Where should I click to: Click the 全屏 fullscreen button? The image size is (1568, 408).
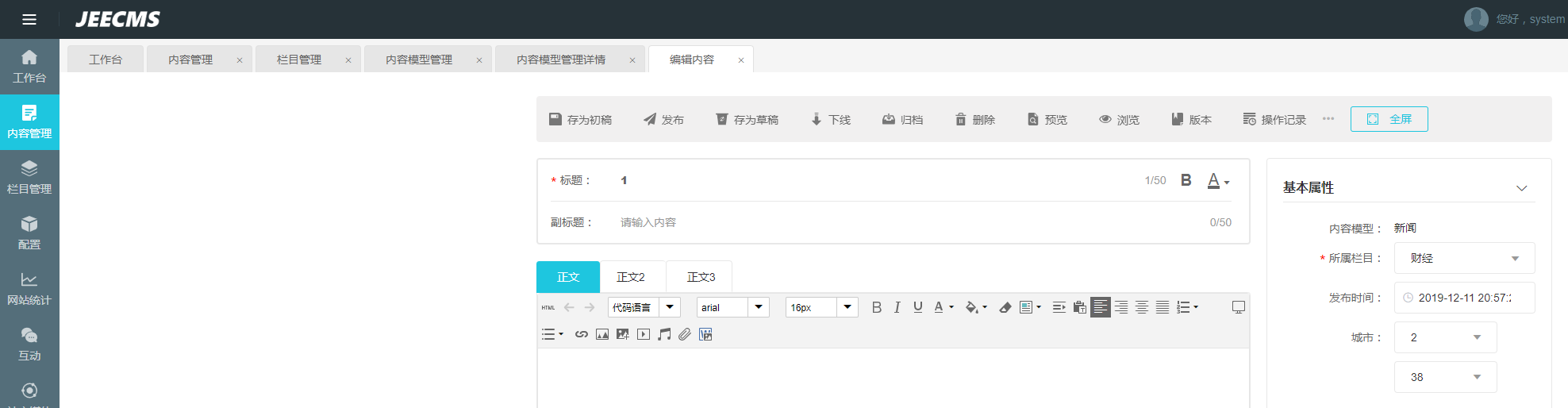tap(1389, 119)
